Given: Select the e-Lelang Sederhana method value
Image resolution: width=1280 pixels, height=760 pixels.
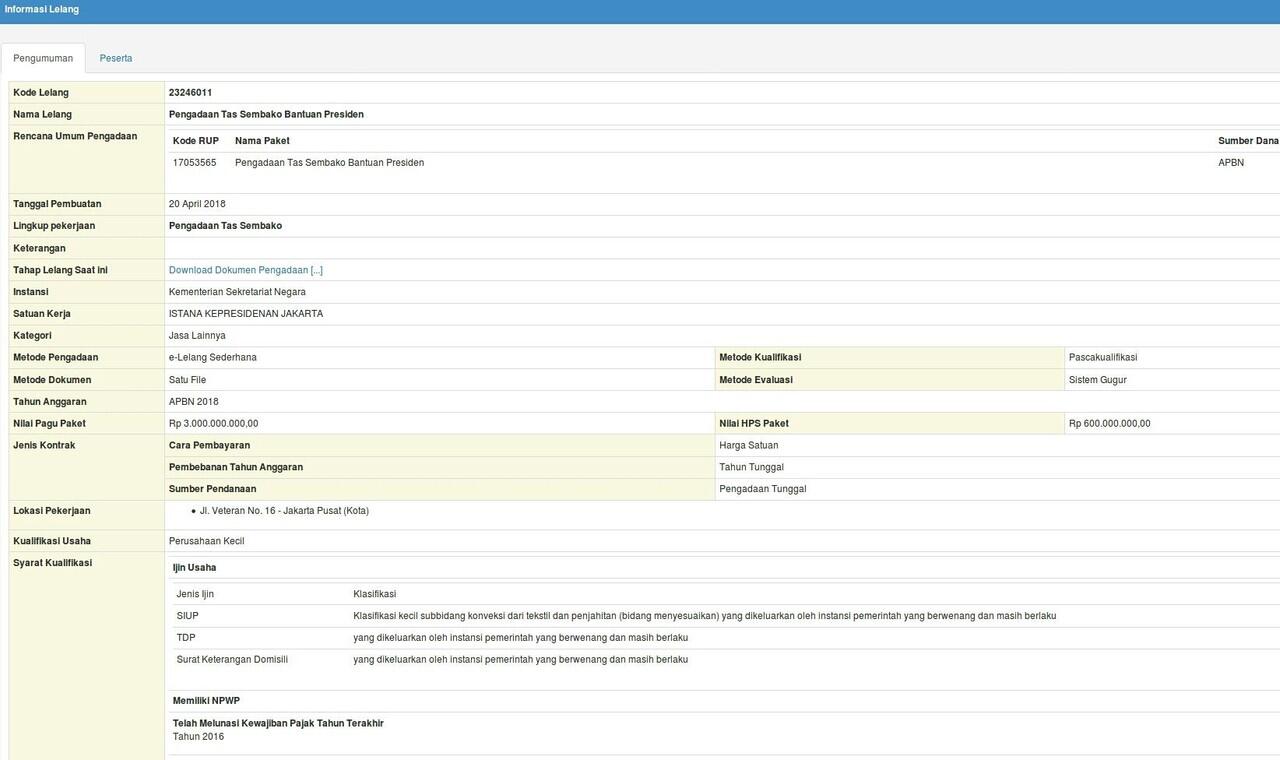Looking at the screenshot, I should click(212, 357).
